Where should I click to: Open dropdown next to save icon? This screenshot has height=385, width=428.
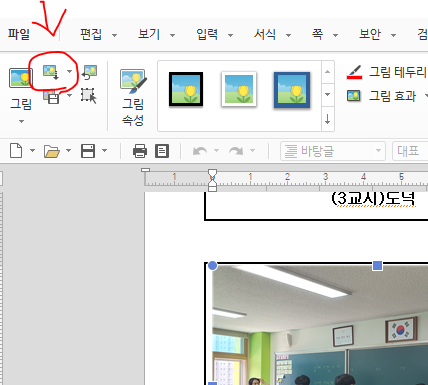pyautogui.click(x=104, y=151)
